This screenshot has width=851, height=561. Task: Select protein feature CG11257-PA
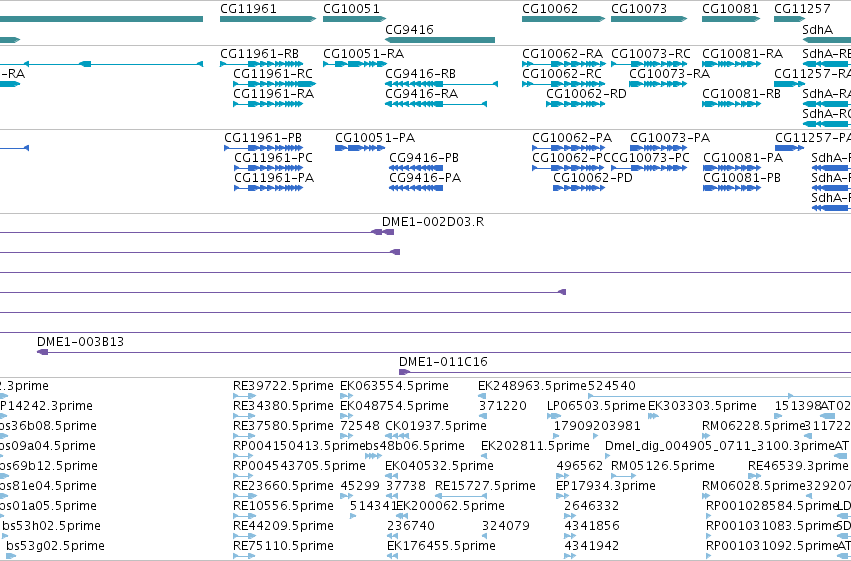click(x=790, y=148)
